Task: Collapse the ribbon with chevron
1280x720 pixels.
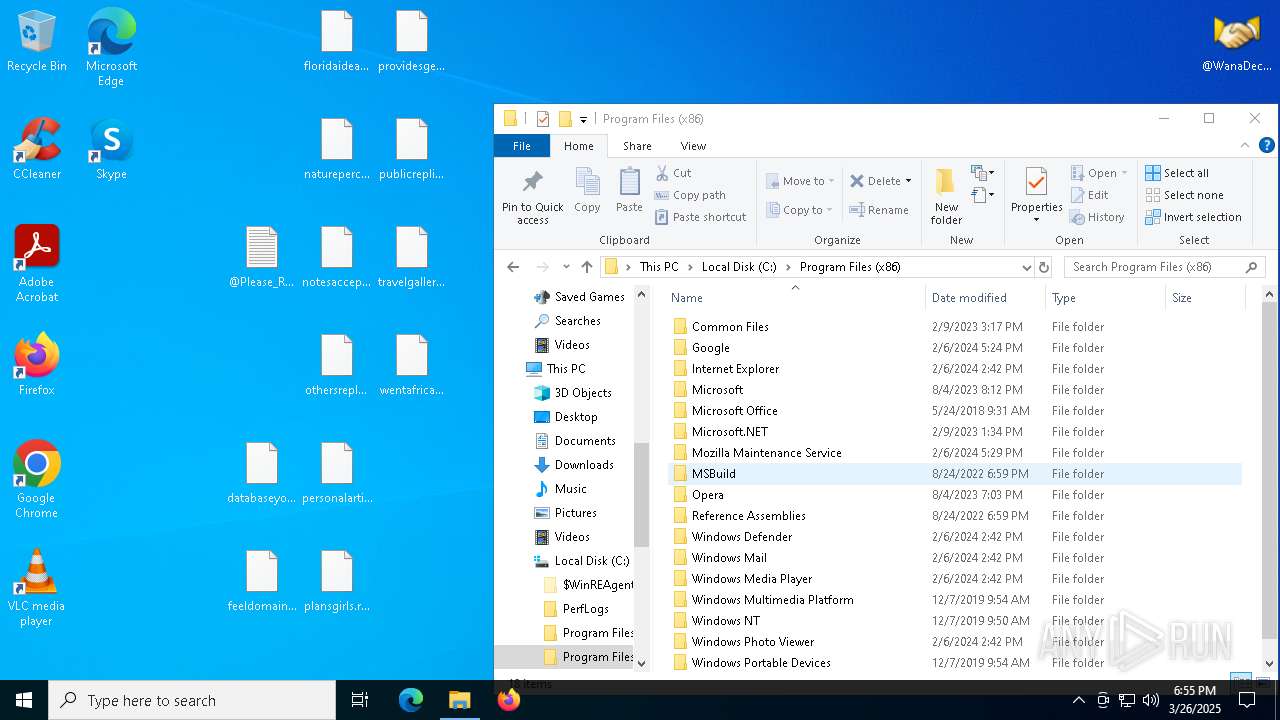Action: (x=1247, y=146)
